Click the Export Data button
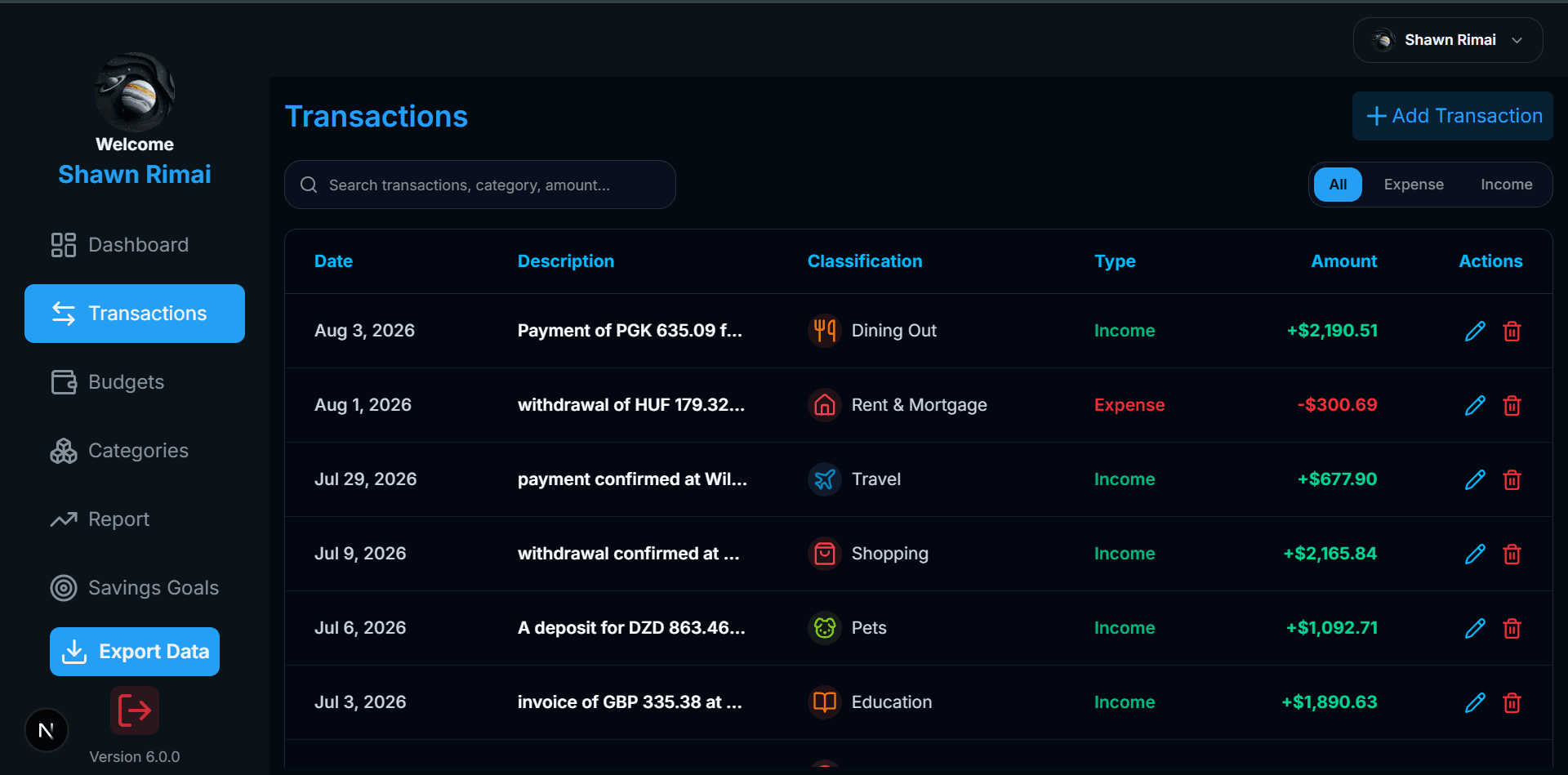This screenshot has width=1568, height=775. point(135,652)
